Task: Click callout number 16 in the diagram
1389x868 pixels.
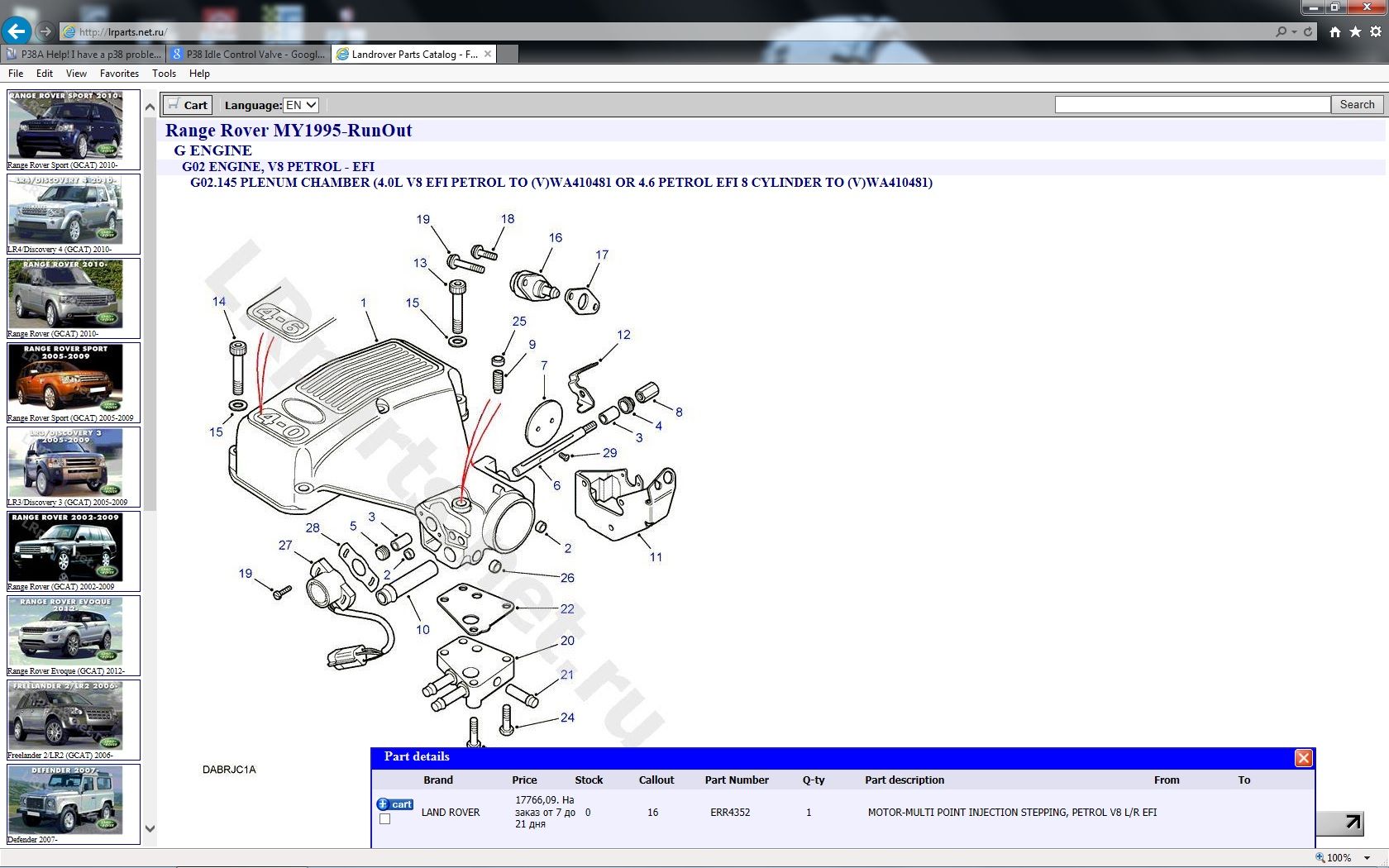Action: point(556,238)
